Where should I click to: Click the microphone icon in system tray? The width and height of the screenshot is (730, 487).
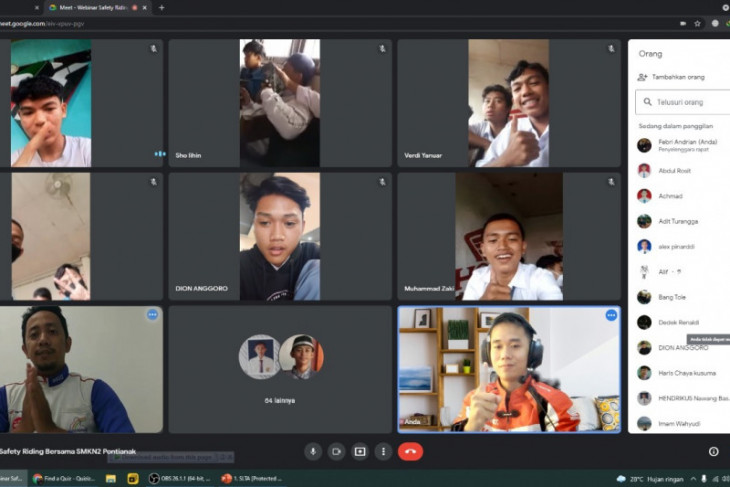tap(704, 479)
